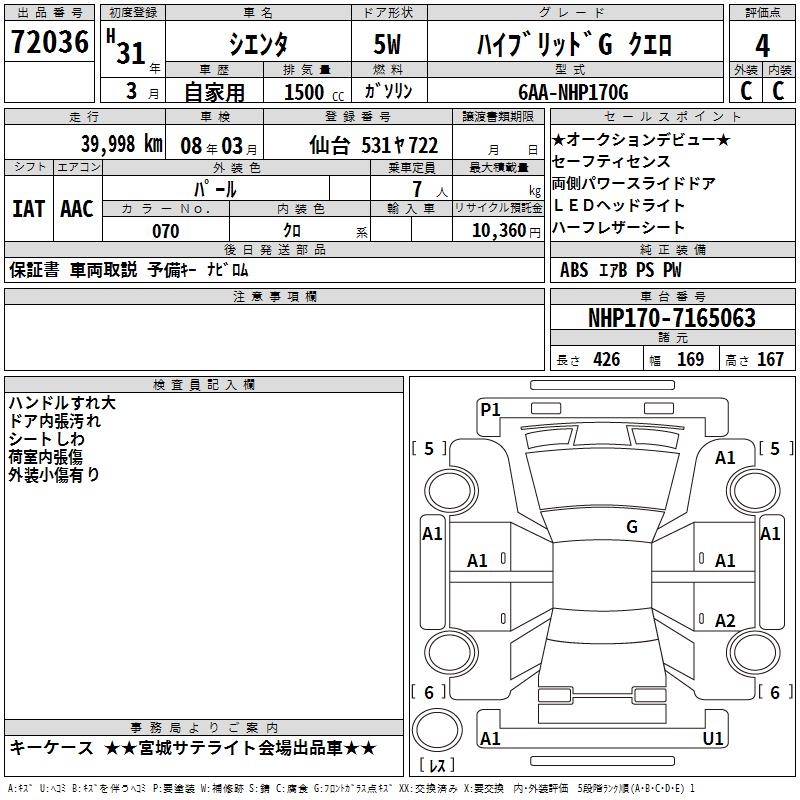This screenshot has width=800, height=800.
Task: Click the spare tire circle above レス
Action: (x=438, y=728)
